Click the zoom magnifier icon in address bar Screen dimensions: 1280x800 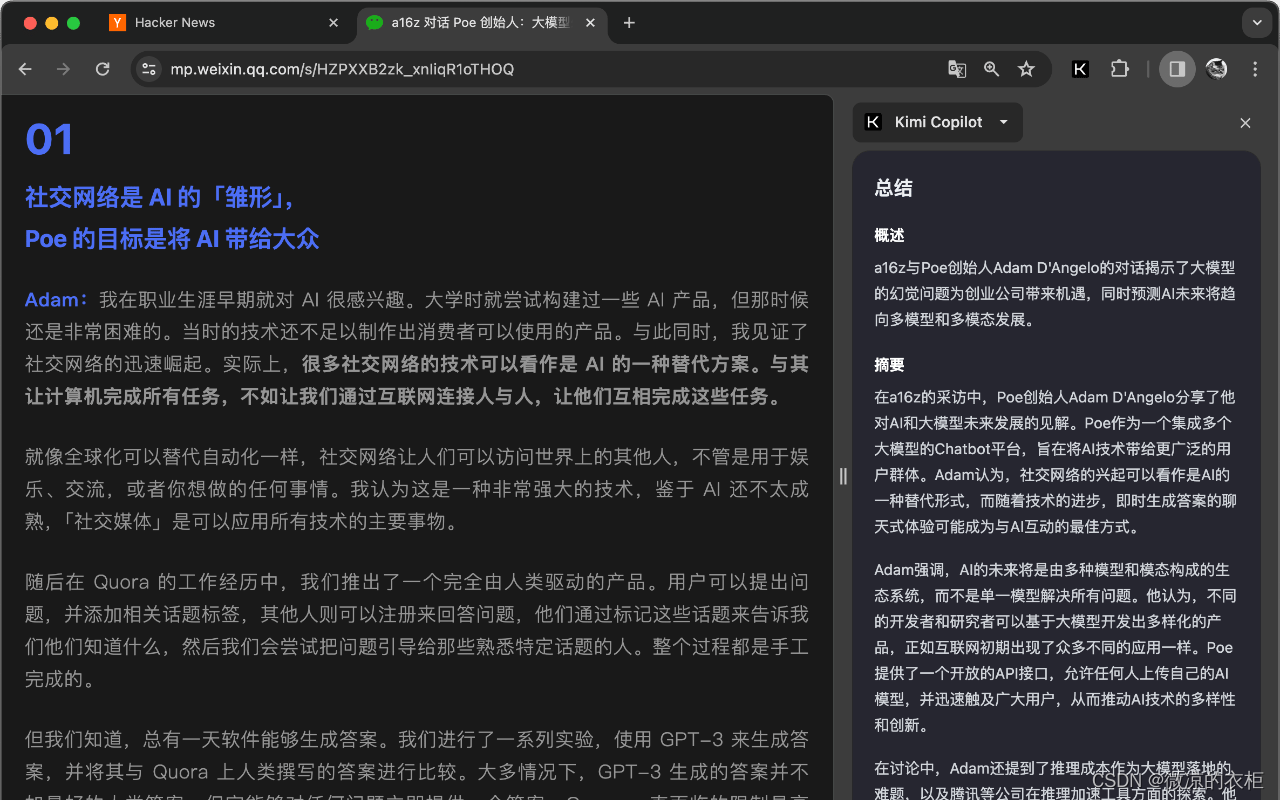[x=991, y=69]
